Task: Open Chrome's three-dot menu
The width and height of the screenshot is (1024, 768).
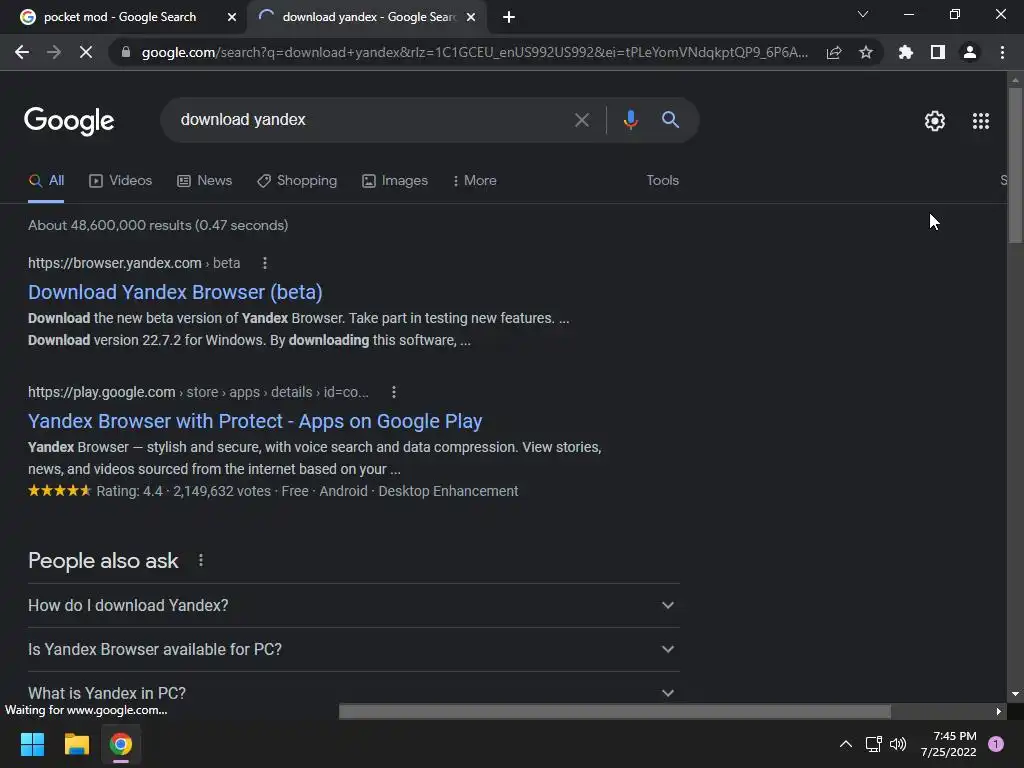Action: [x=1002, y=52]
